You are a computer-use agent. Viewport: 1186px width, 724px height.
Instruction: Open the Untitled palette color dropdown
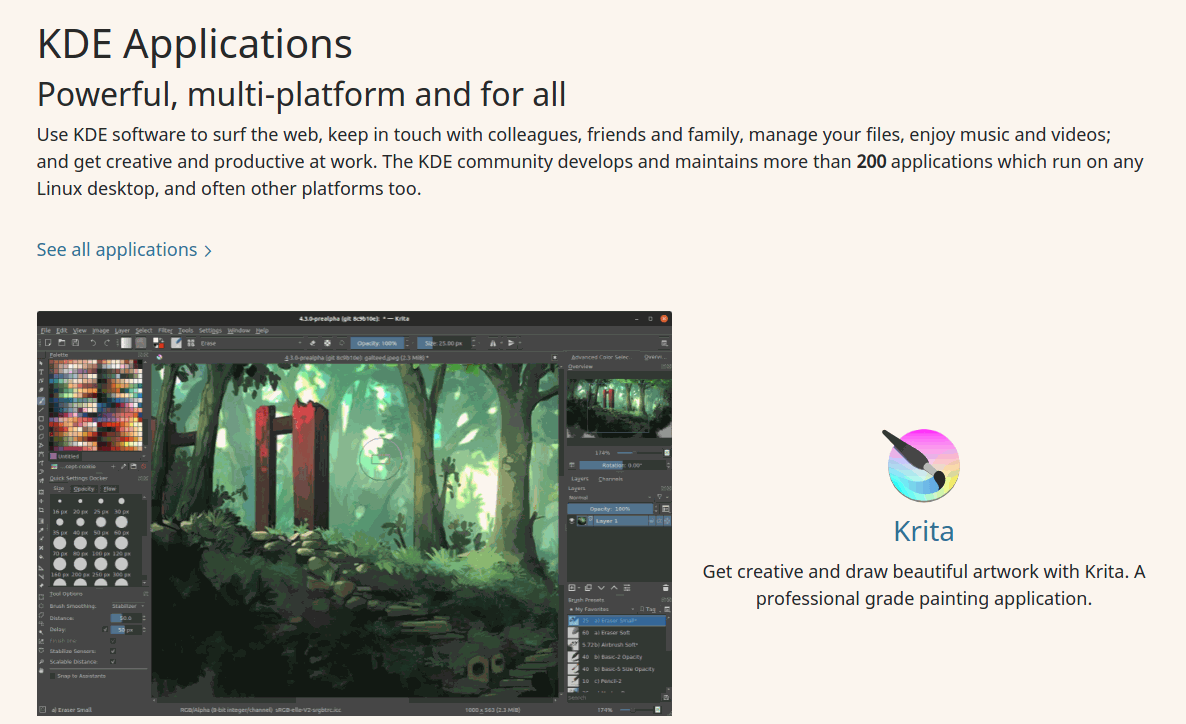pos(97,456)
